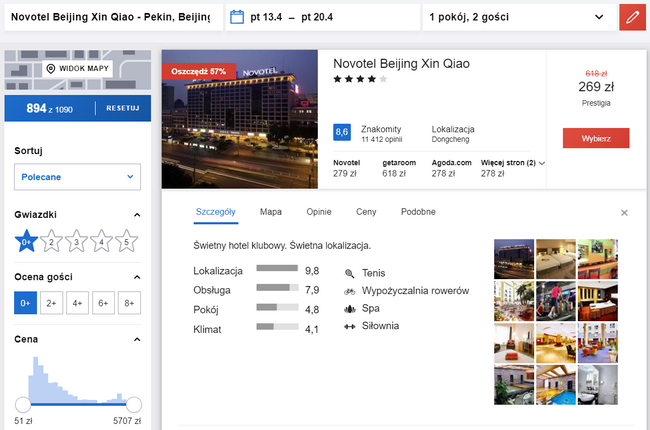Expand the rooms and guests dropdown
The width and height of the screenshot is (650, 430).
point(520,17)
